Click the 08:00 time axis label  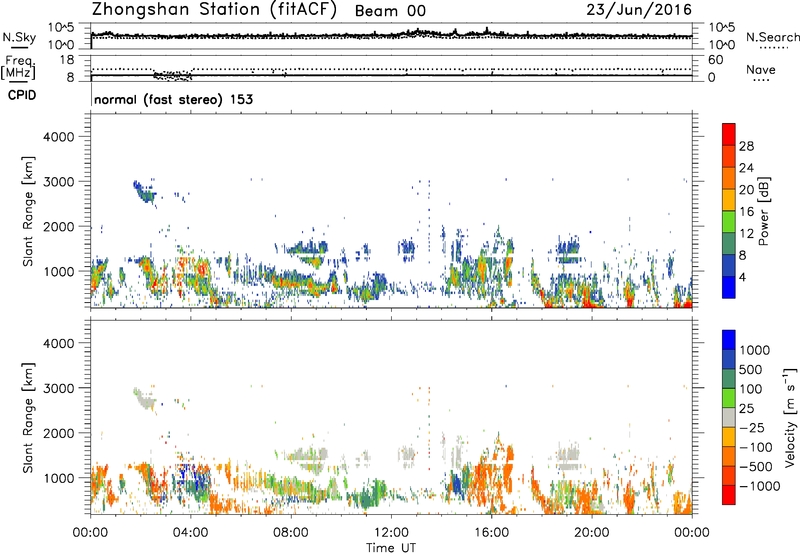pos(291,533)
